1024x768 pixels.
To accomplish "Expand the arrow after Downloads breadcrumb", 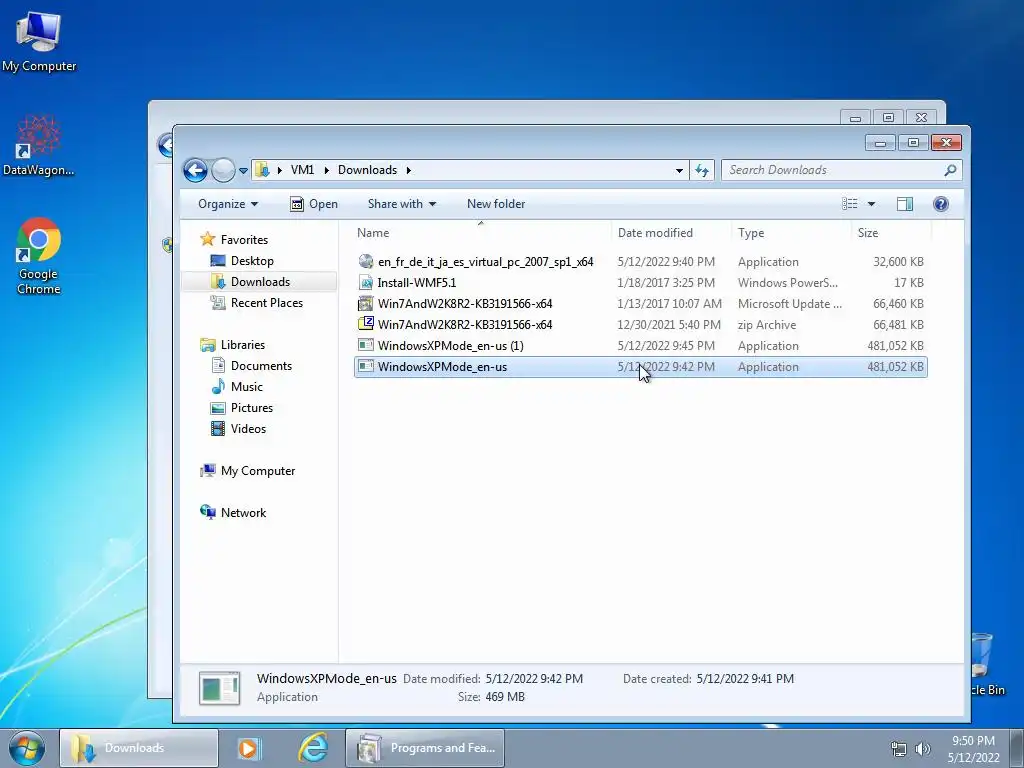I will pyautogui.click(x=409, y=170).
